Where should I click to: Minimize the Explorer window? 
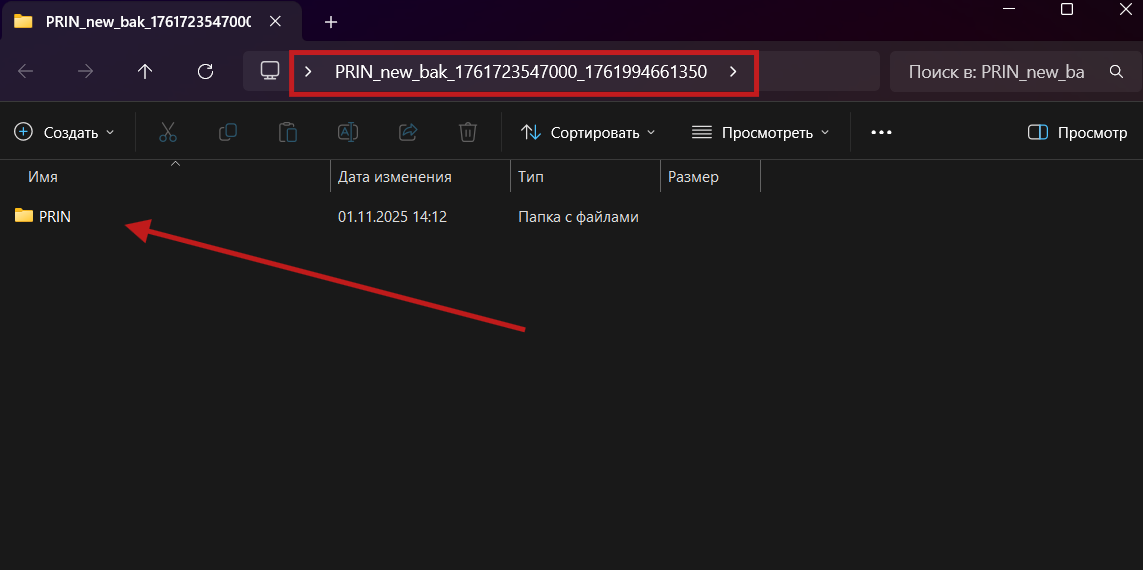click(1009, 9)
